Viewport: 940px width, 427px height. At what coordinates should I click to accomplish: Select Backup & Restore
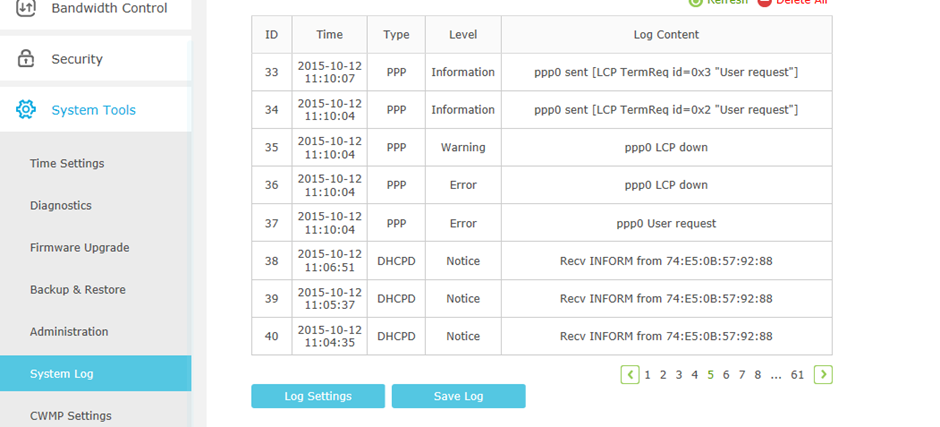(x=78, y=289)
